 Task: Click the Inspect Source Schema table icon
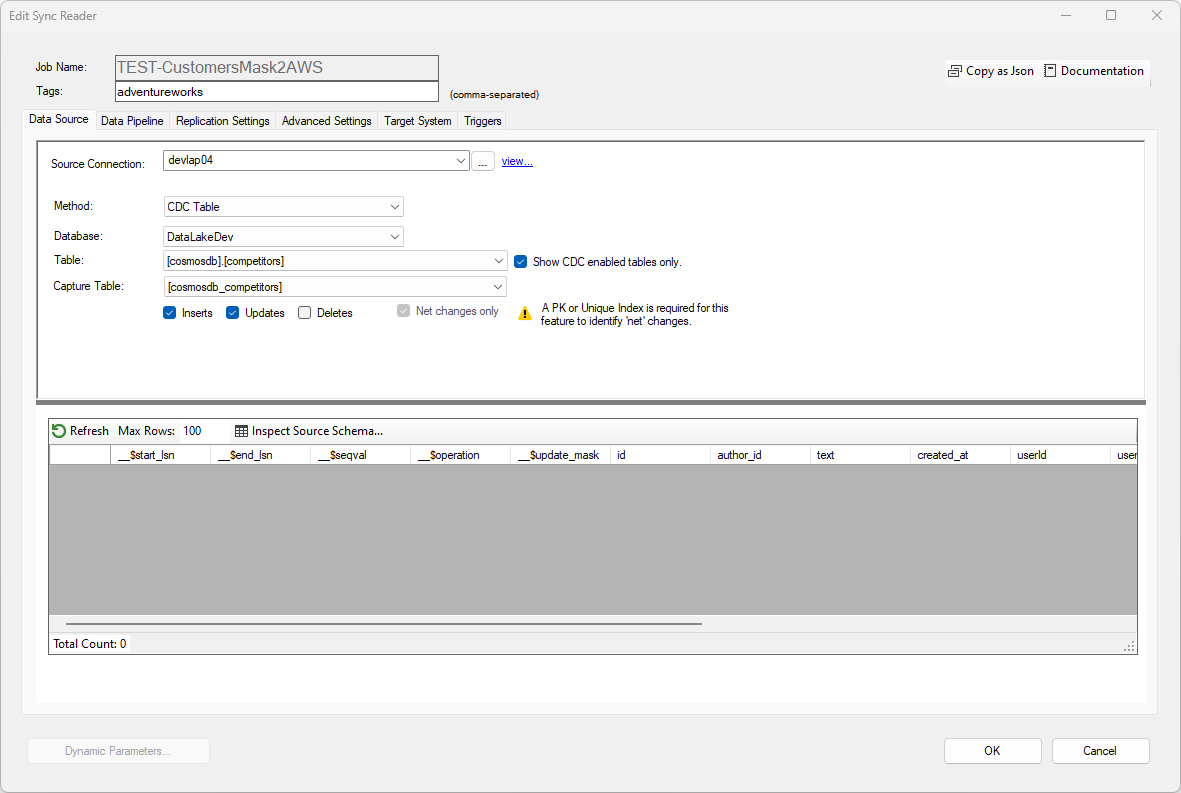point(241,432)
